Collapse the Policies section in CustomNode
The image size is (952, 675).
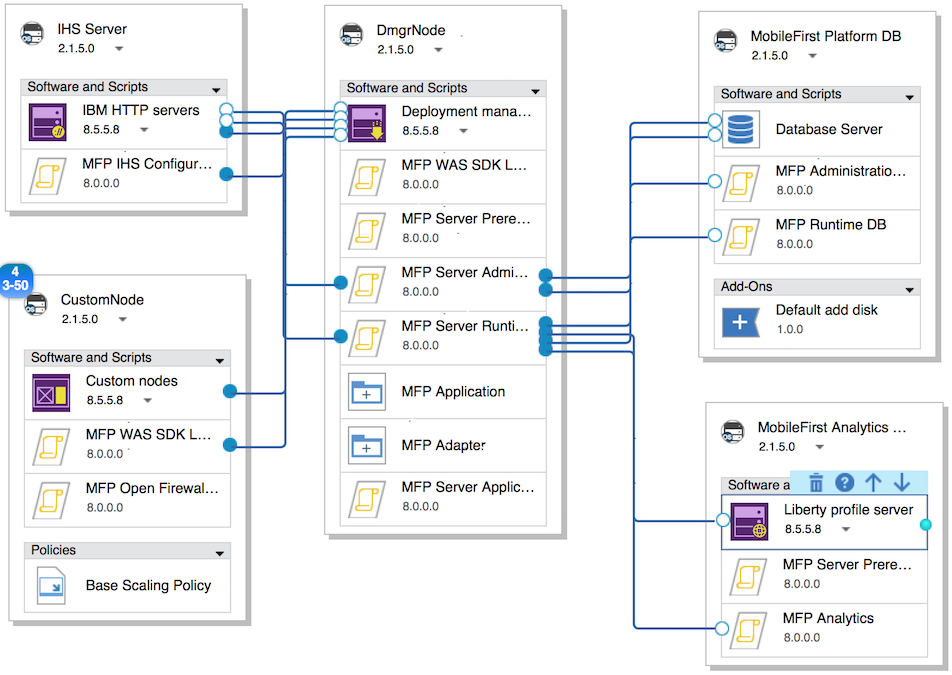click(x=220, y=553)
